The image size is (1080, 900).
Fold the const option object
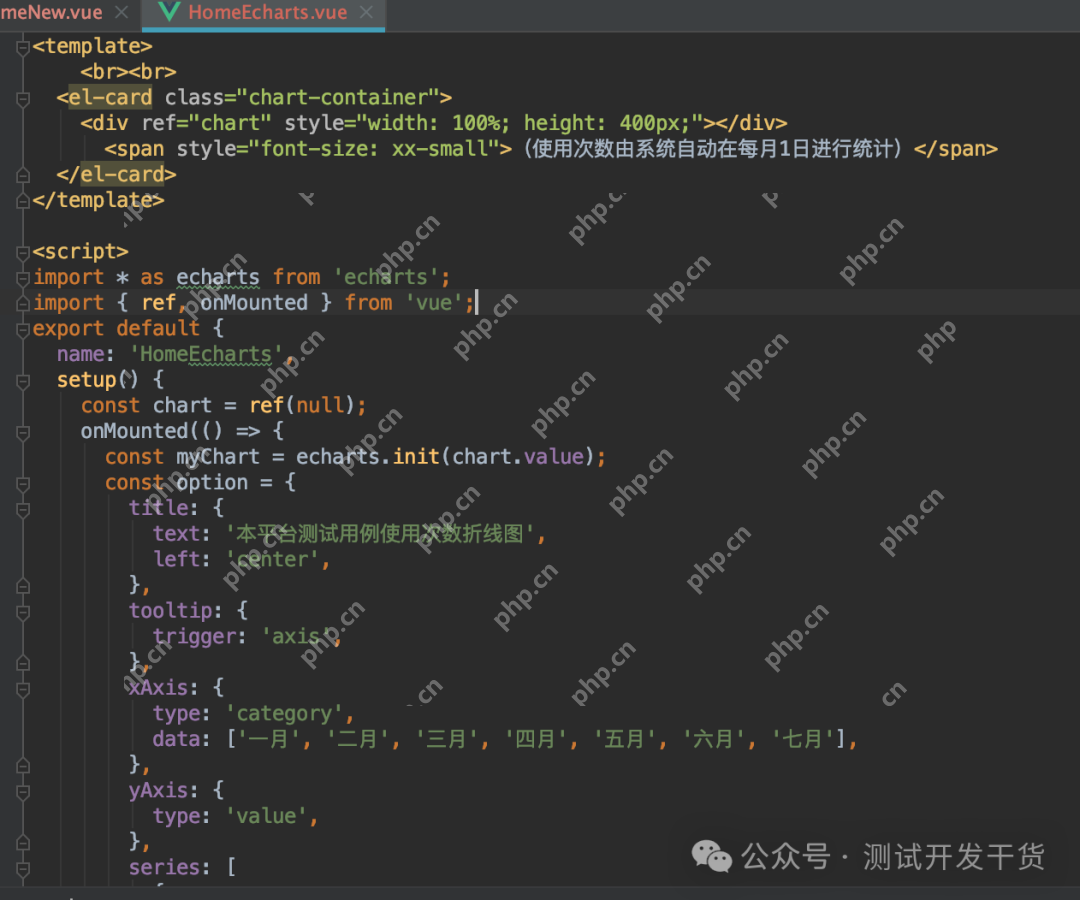click(23, 483)
